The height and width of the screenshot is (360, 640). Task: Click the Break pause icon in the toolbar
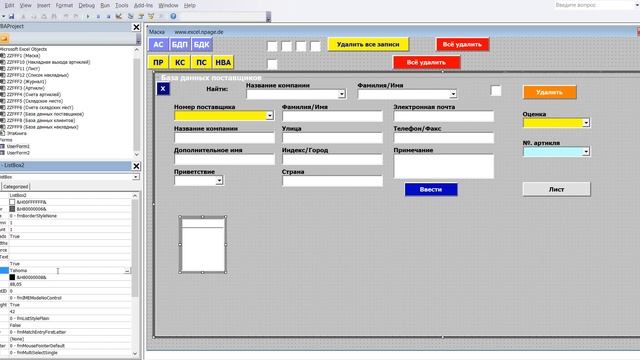pos(98,16)
